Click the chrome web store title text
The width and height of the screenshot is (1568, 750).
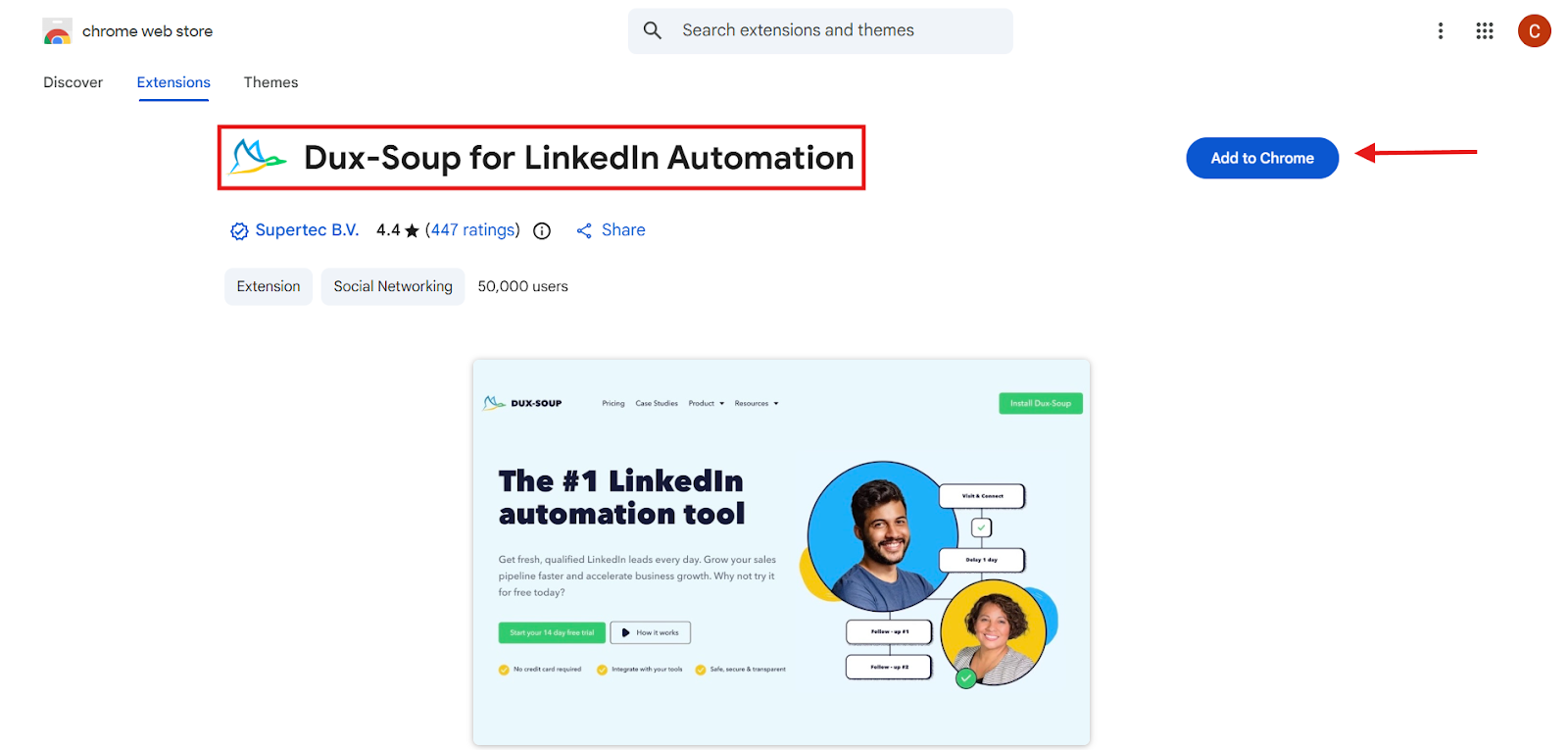coord(147,31)
